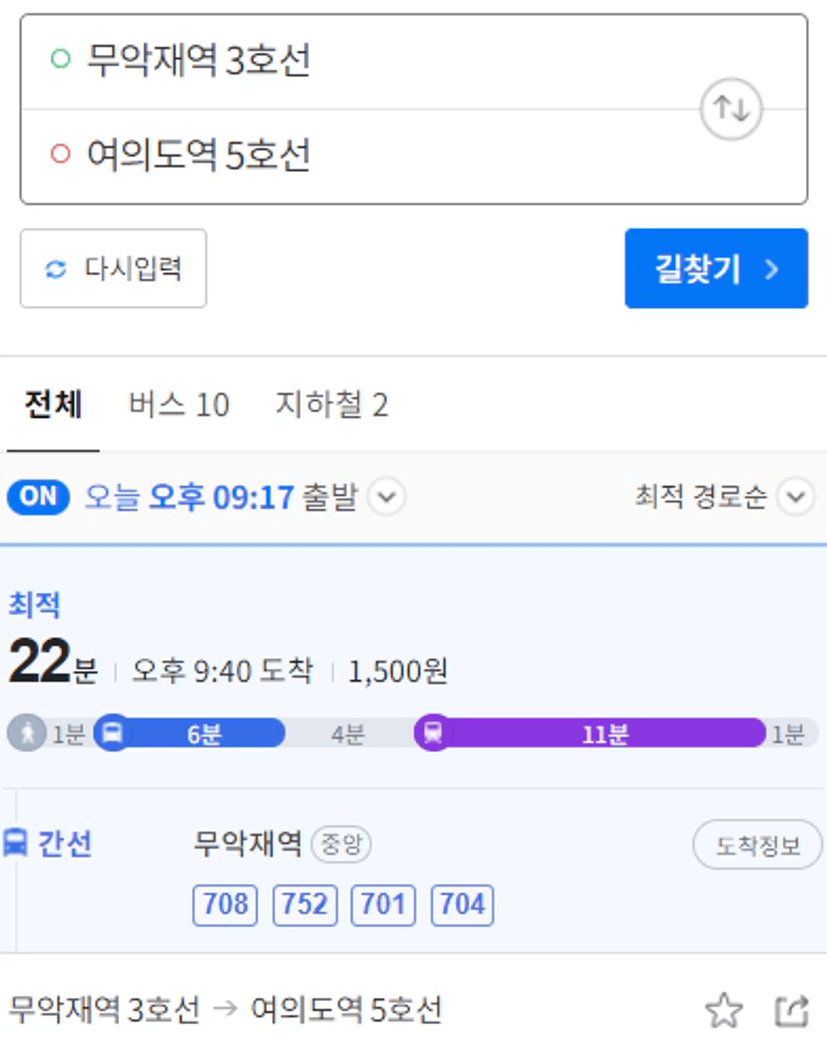Viewport: 827px width, 1038px height.
Task: Click the star favorite icon
Action: [724, 1011]
